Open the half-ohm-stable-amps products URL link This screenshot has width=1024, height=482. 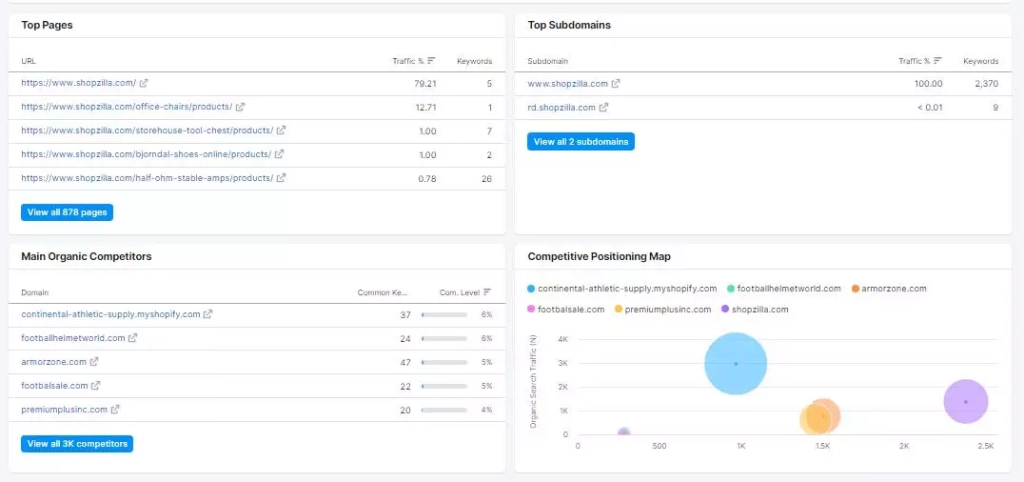[x=147, y=178]
